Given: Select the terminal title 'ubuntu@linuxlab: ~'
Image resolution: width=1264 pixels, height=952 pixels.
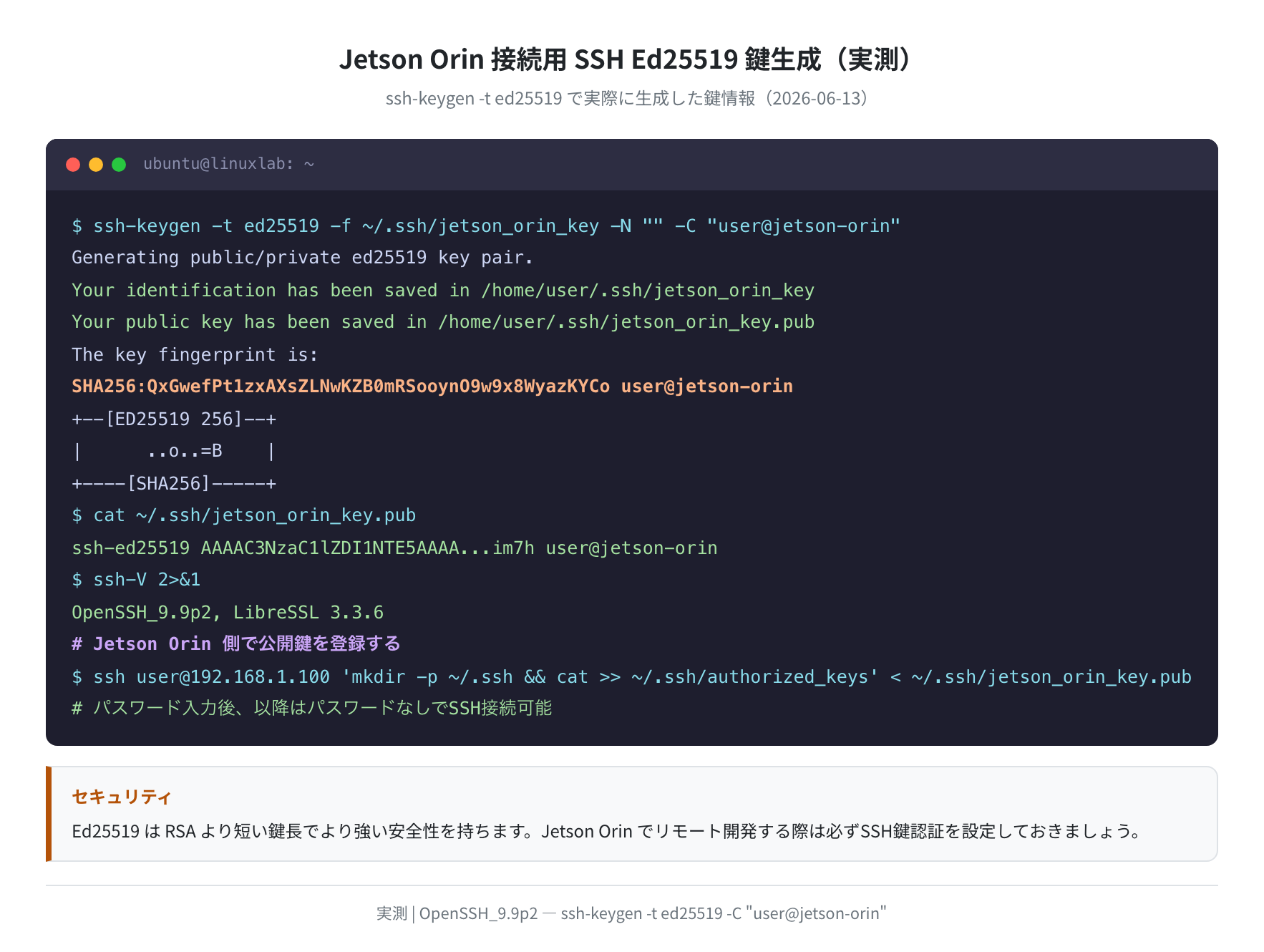Looking at the screenshot, I should coord(229,164).
